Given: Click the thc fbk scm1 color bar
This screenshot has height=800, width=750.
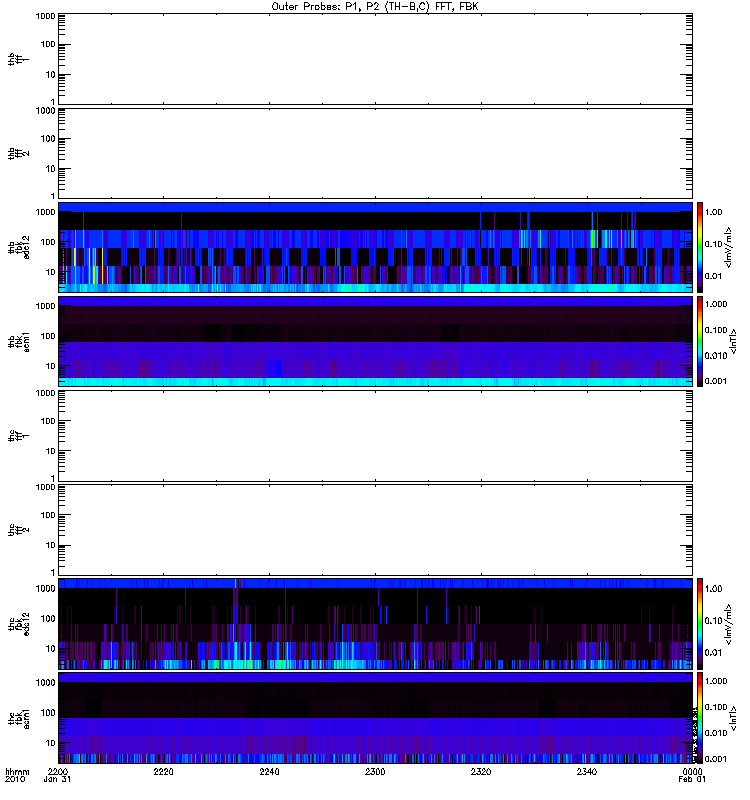Looking at the screenshot, I should (700, 718).
